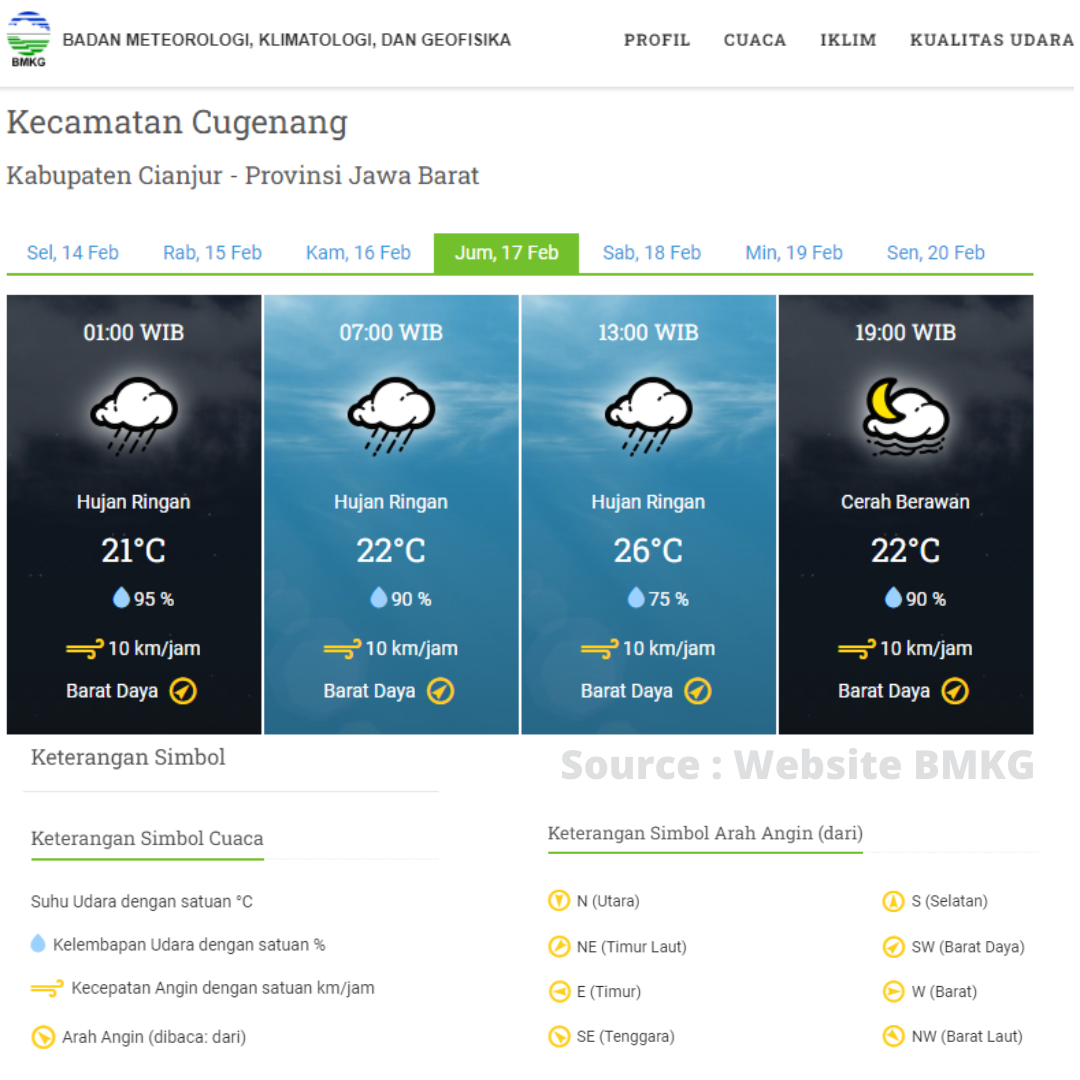
Task: Open the CUACA navigation menu
Action: coord(755,40)
